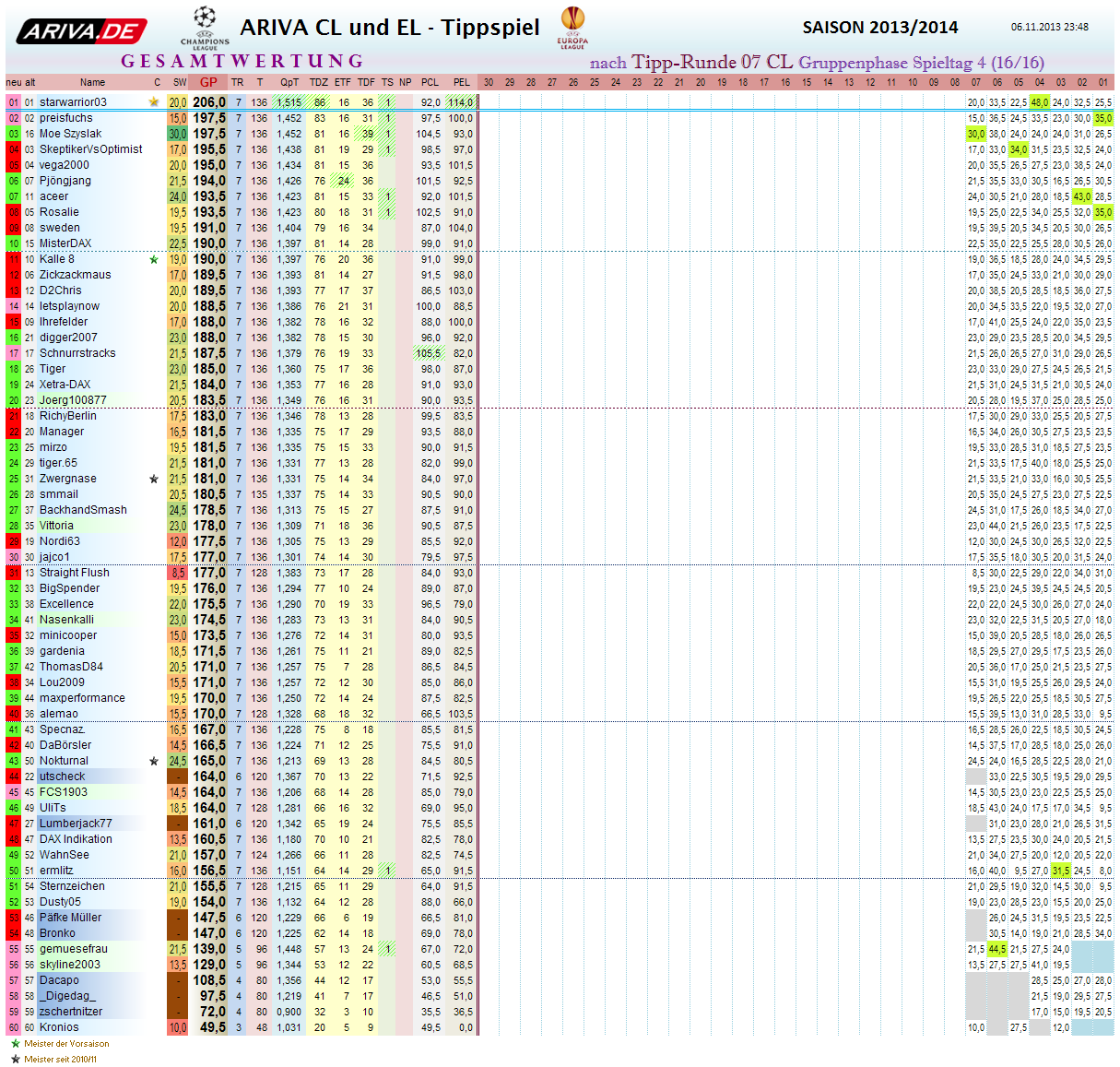Click the PEL column header
The width and height of the screenshot is (1120, 1067).
[462, 82]
